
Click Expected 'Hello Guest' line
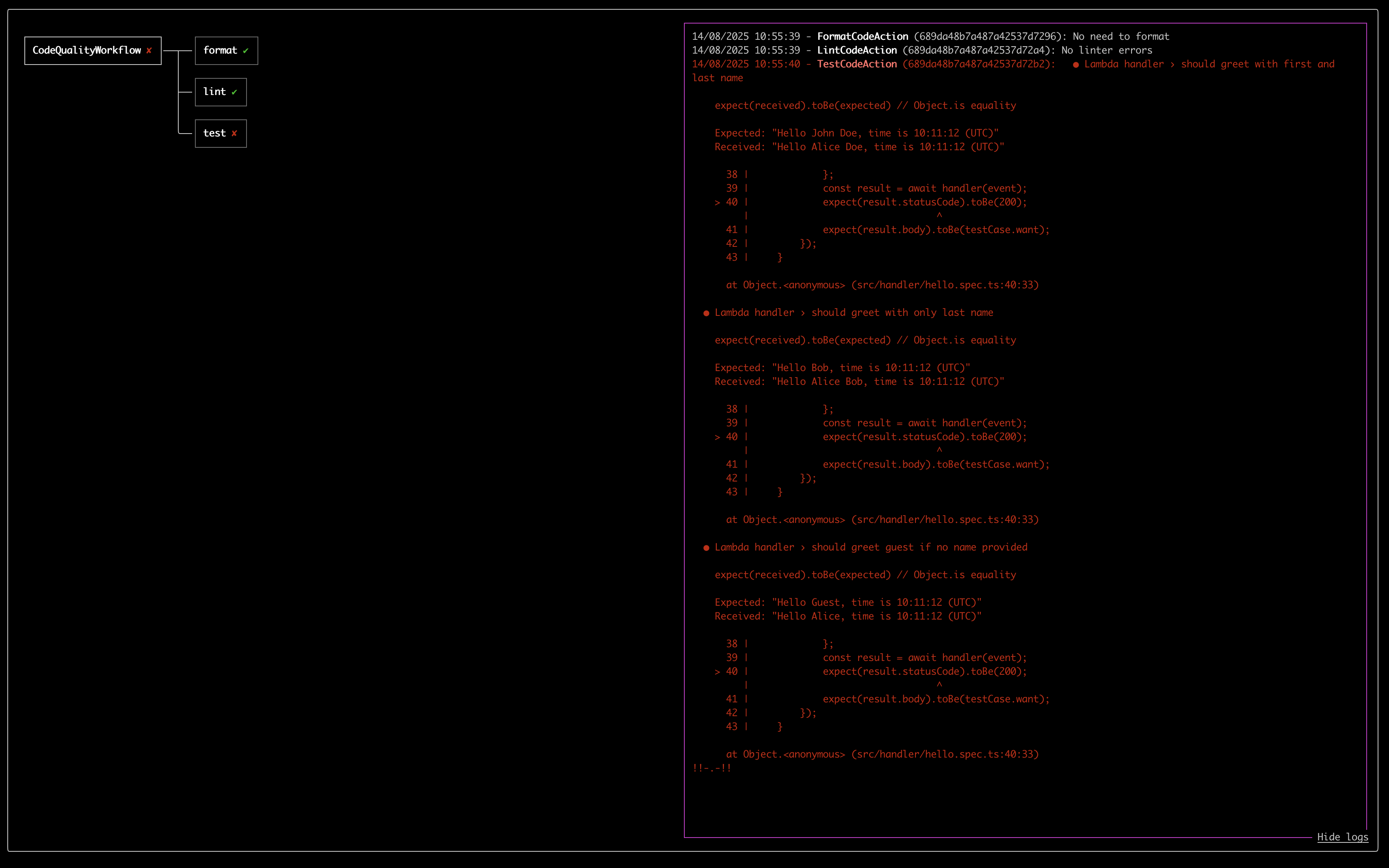point(848,603)
